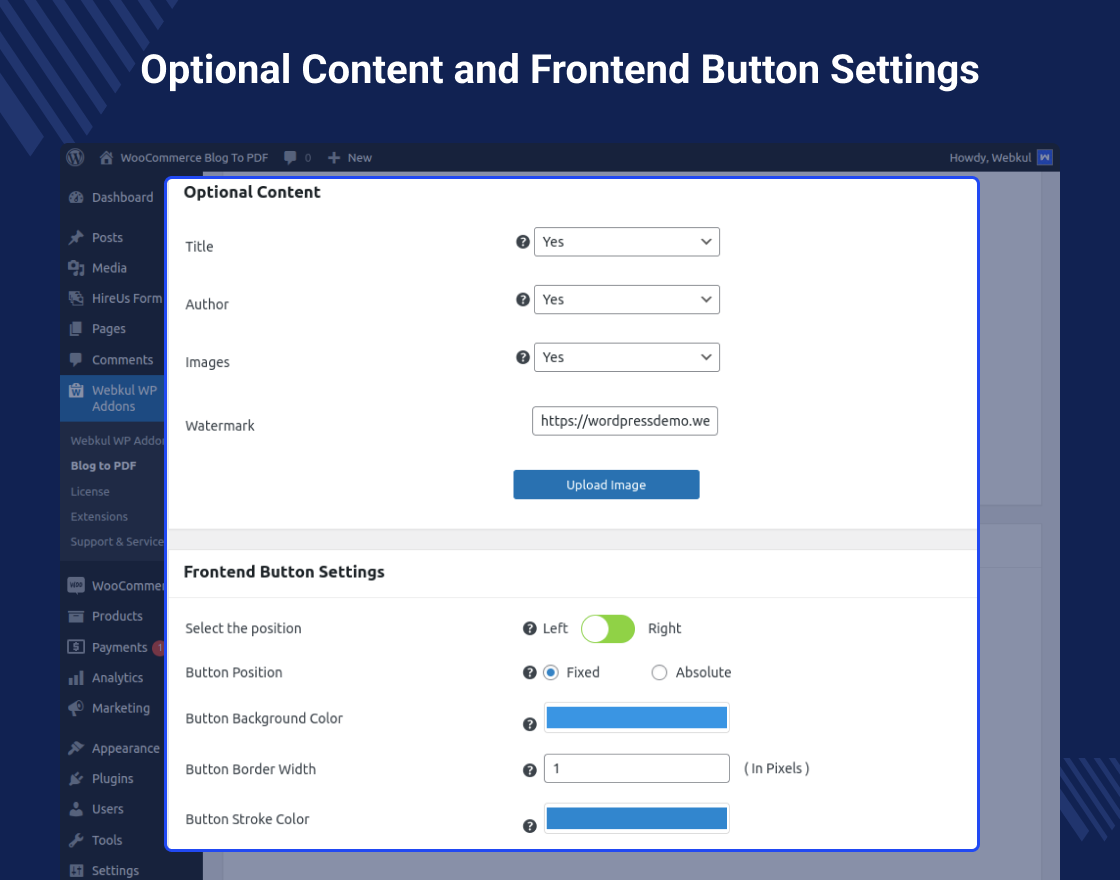Viewport: 1120px width, 880px height.
Task: Open the Plugins menu in sidebar
Action: coord(112,778)
